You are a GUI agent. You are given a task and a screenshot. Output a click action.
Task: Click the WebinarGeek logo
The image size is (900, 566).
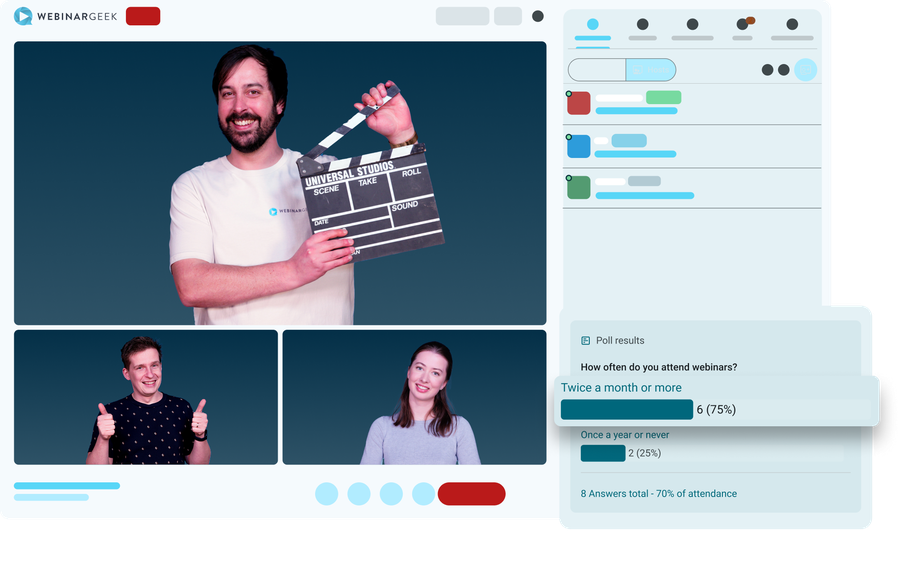coord(65,16)
